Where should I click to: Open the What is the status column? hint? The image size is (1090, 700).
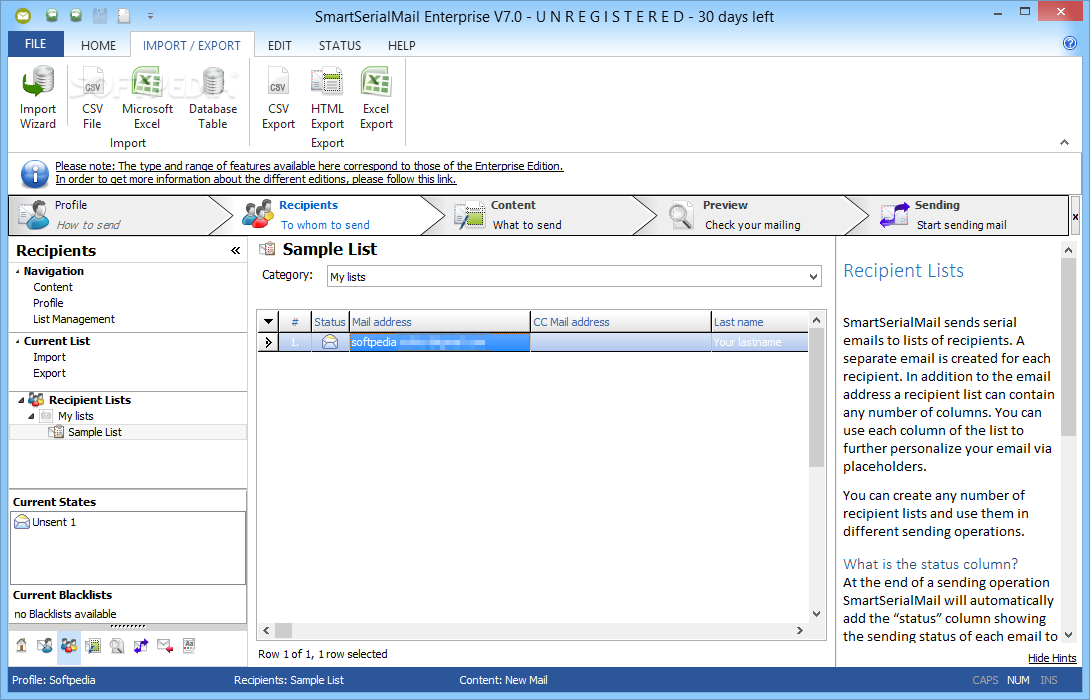pos(930,564)
